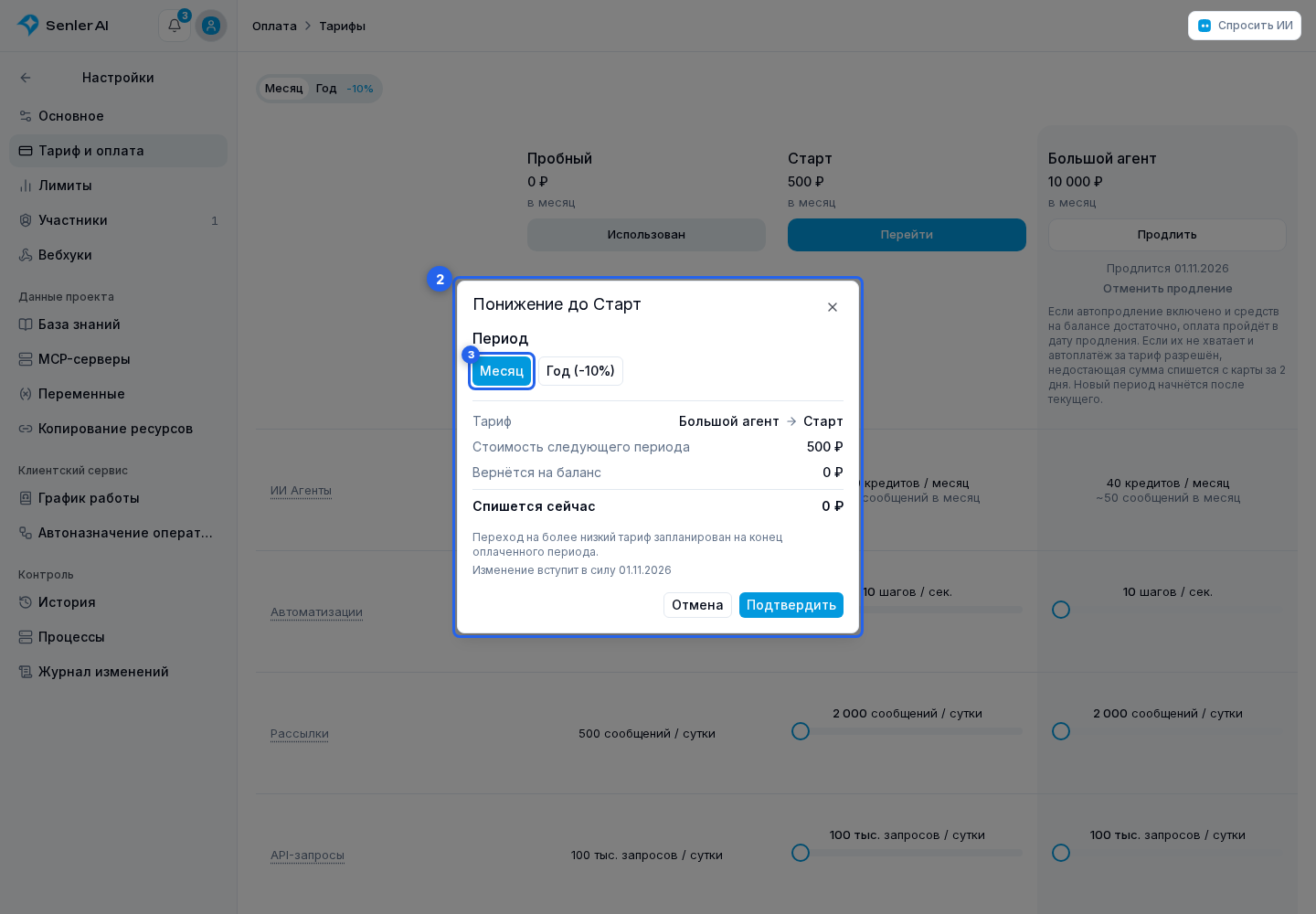Click the Переменные icon
This screenshot has height=914, width=1316.
click(x=26, y=394)
